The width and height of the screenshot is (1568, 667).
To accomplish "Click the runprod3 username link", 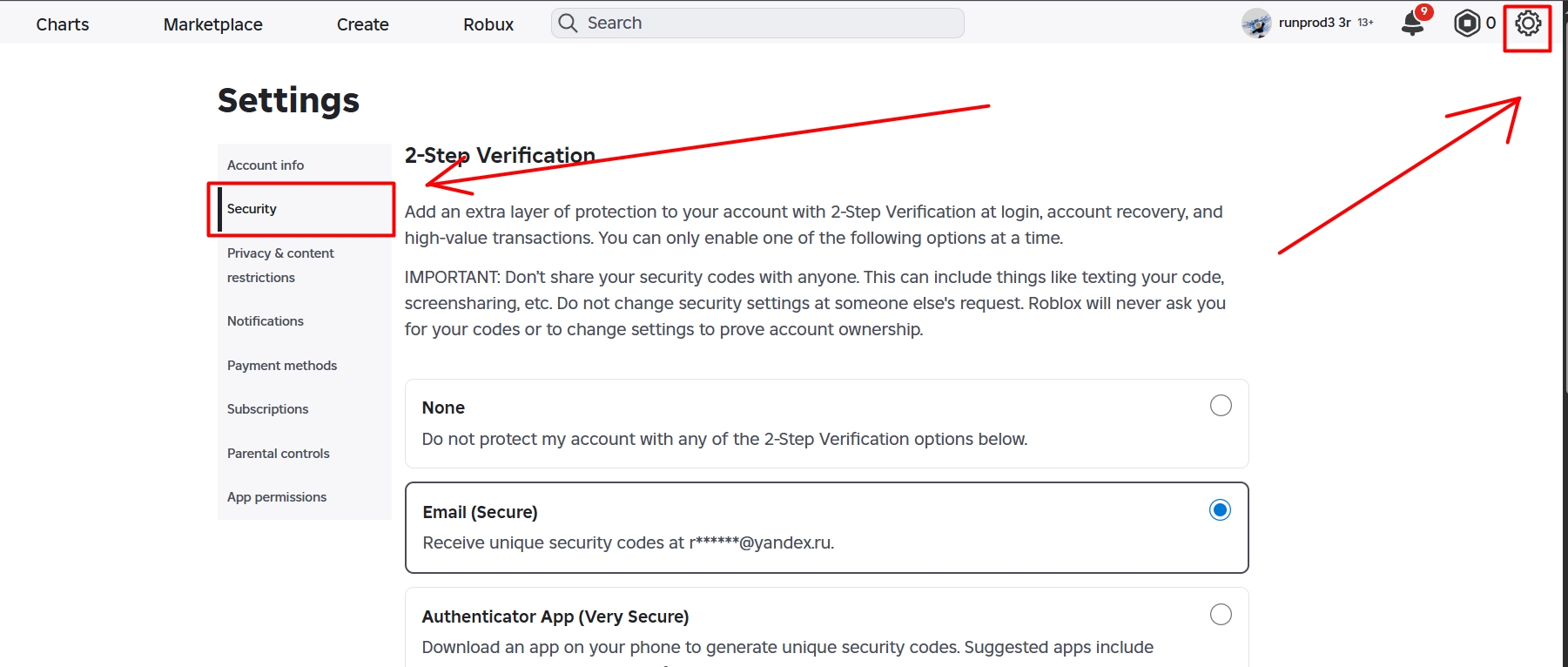I will (1314, 24).
